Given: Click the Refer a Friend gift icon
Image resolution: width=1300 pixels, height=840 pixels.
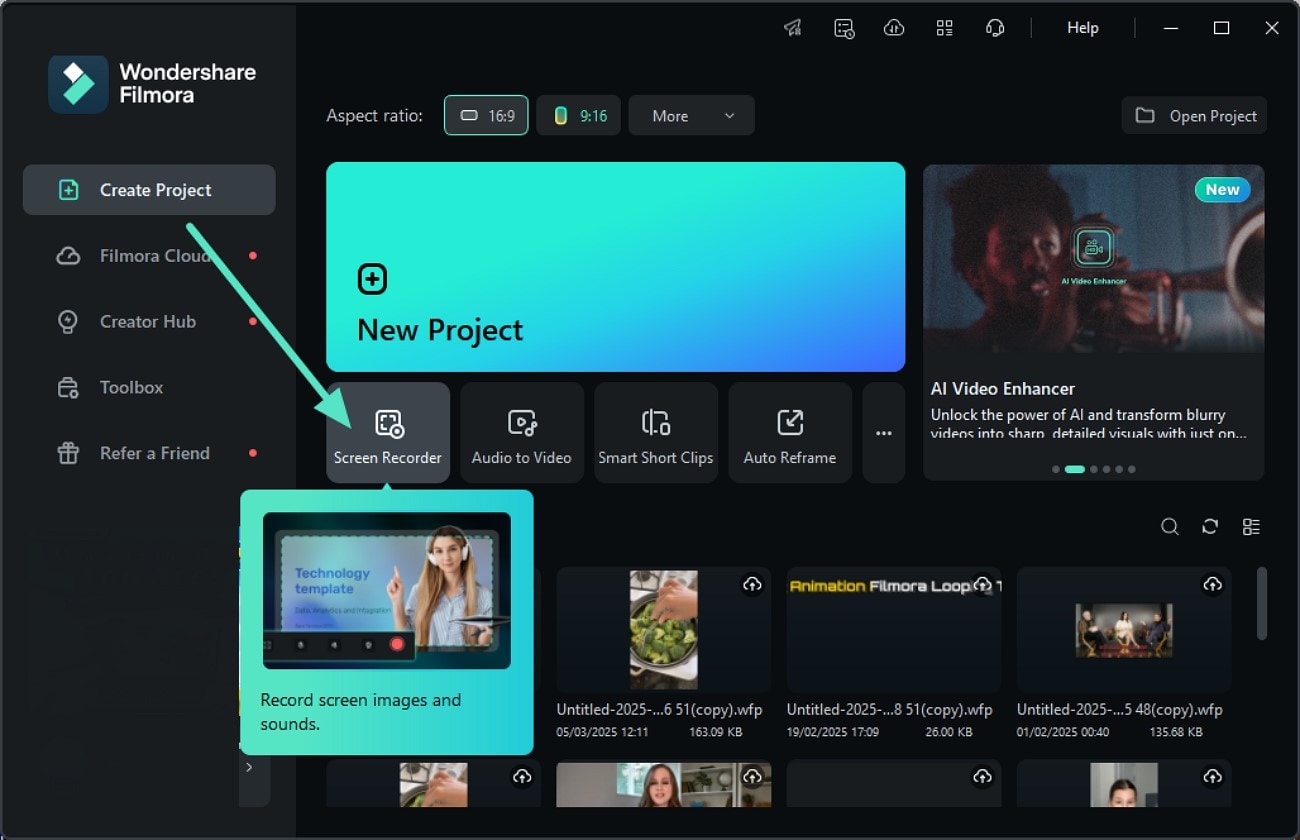Looking at the screenshot, I should (68, 453).
